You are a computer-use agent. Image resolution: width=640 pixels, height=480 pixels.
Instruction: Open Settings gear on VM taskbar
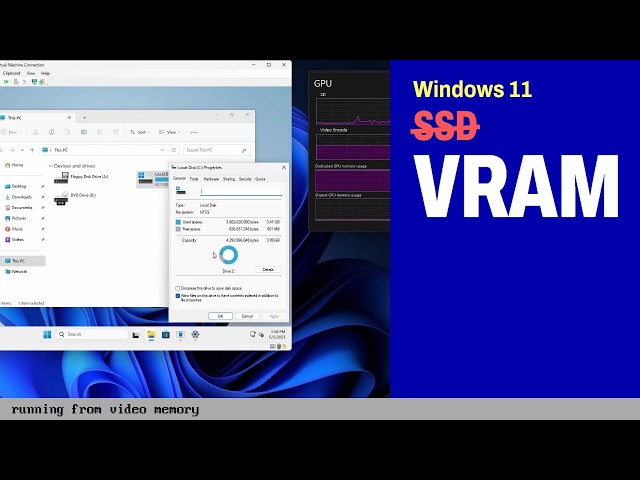pos(195,335)
